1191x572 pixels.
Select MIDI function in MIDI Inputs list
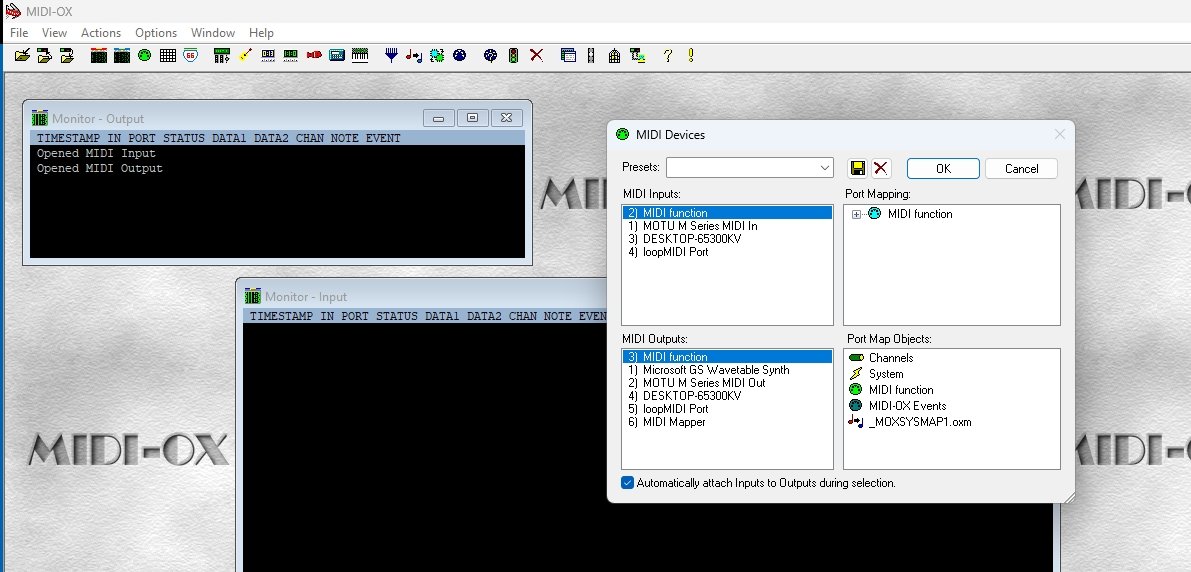[x=727, y=213]
